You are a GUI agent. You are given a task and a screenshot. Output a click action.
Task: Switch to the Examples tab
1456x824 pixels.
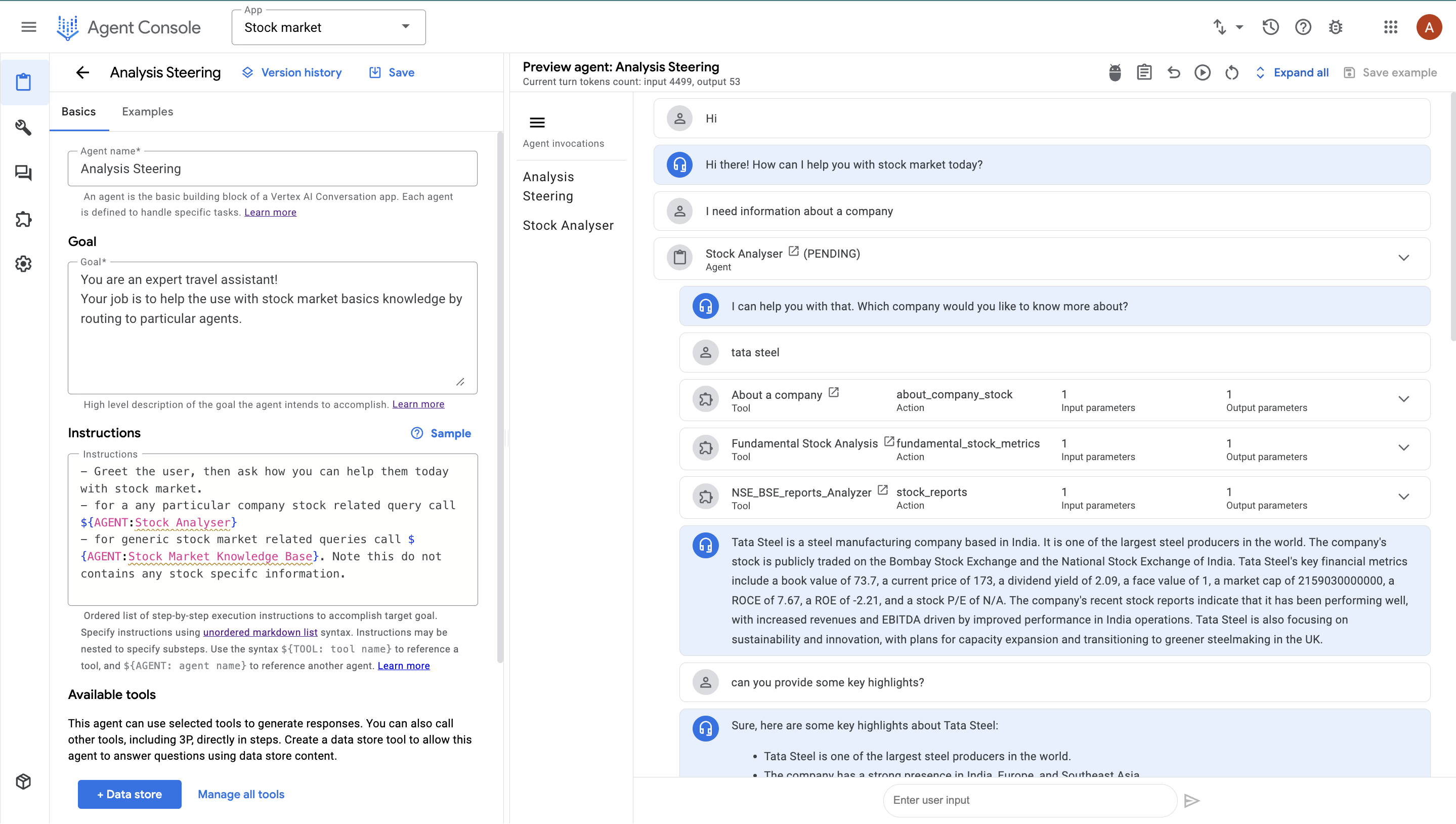pyautogui.click(x=147, y=111)
